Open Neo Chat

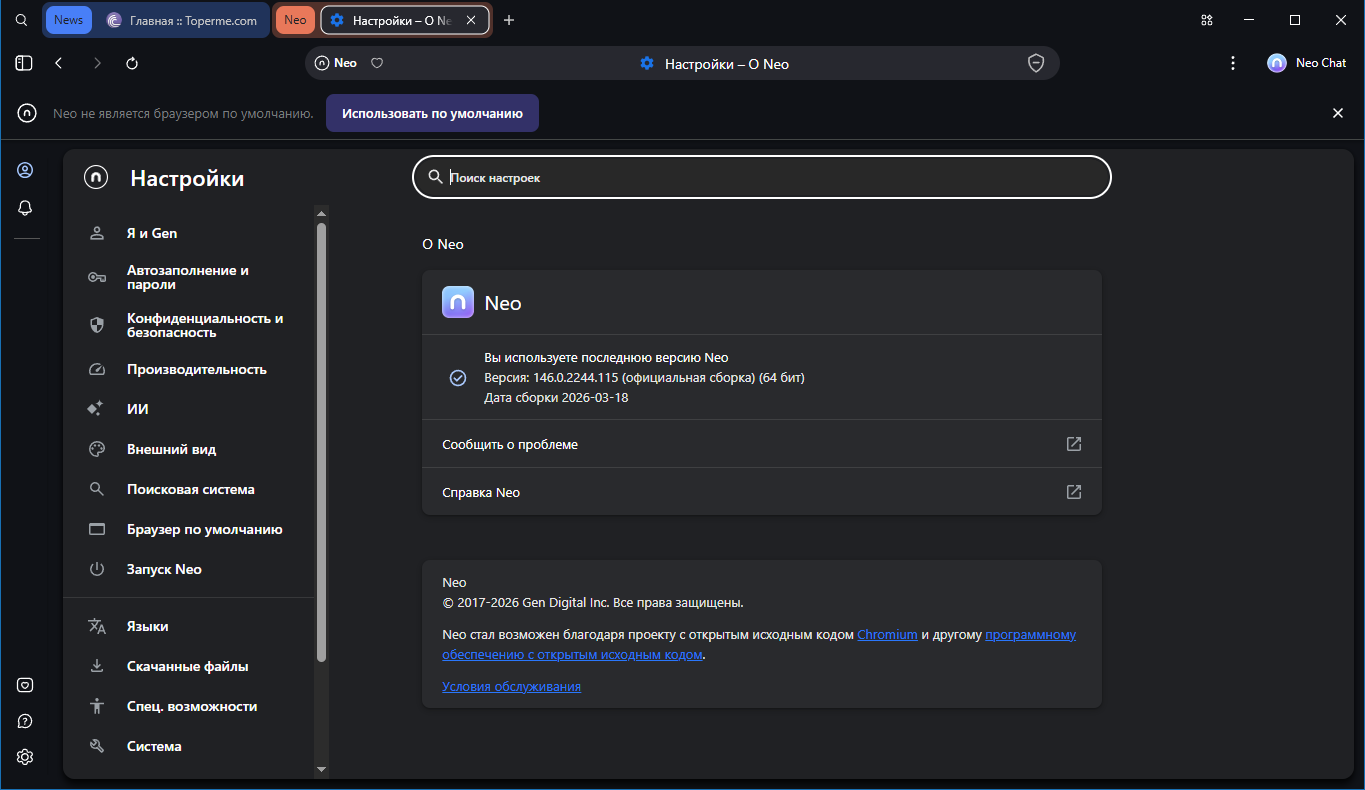click(x=1307, y=63)
